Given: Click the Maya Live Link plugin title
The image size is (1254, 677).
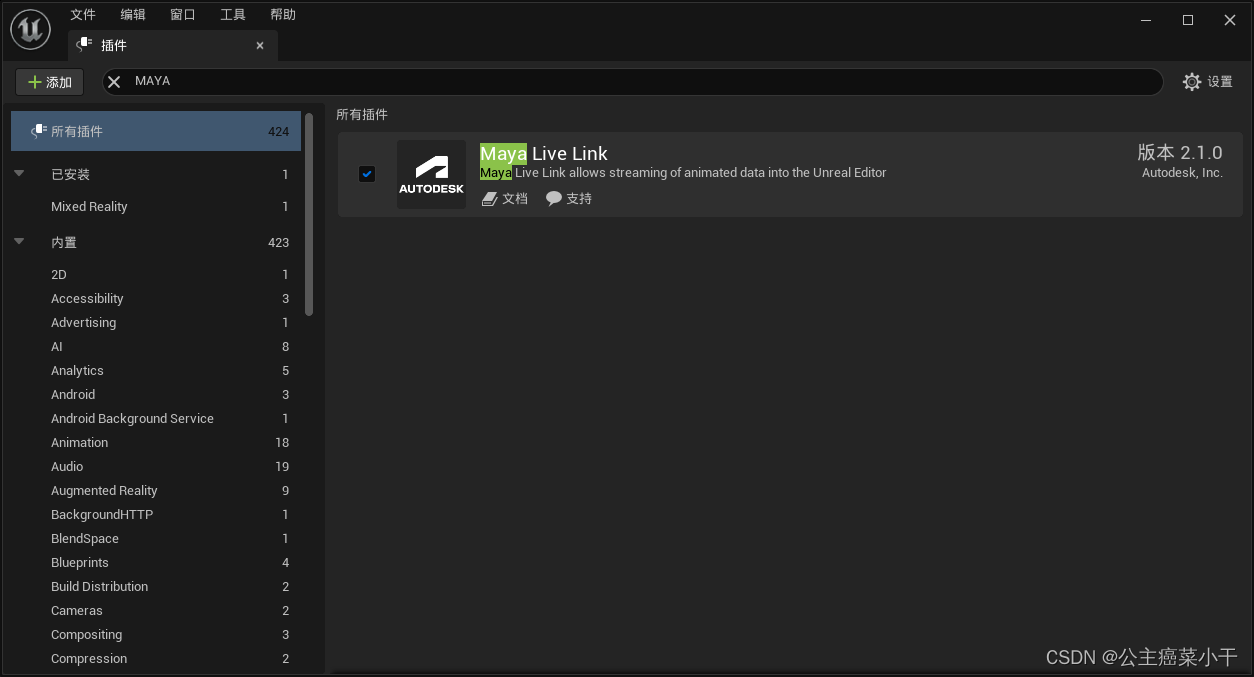Looking at the screenshot, I should [543, 153].
